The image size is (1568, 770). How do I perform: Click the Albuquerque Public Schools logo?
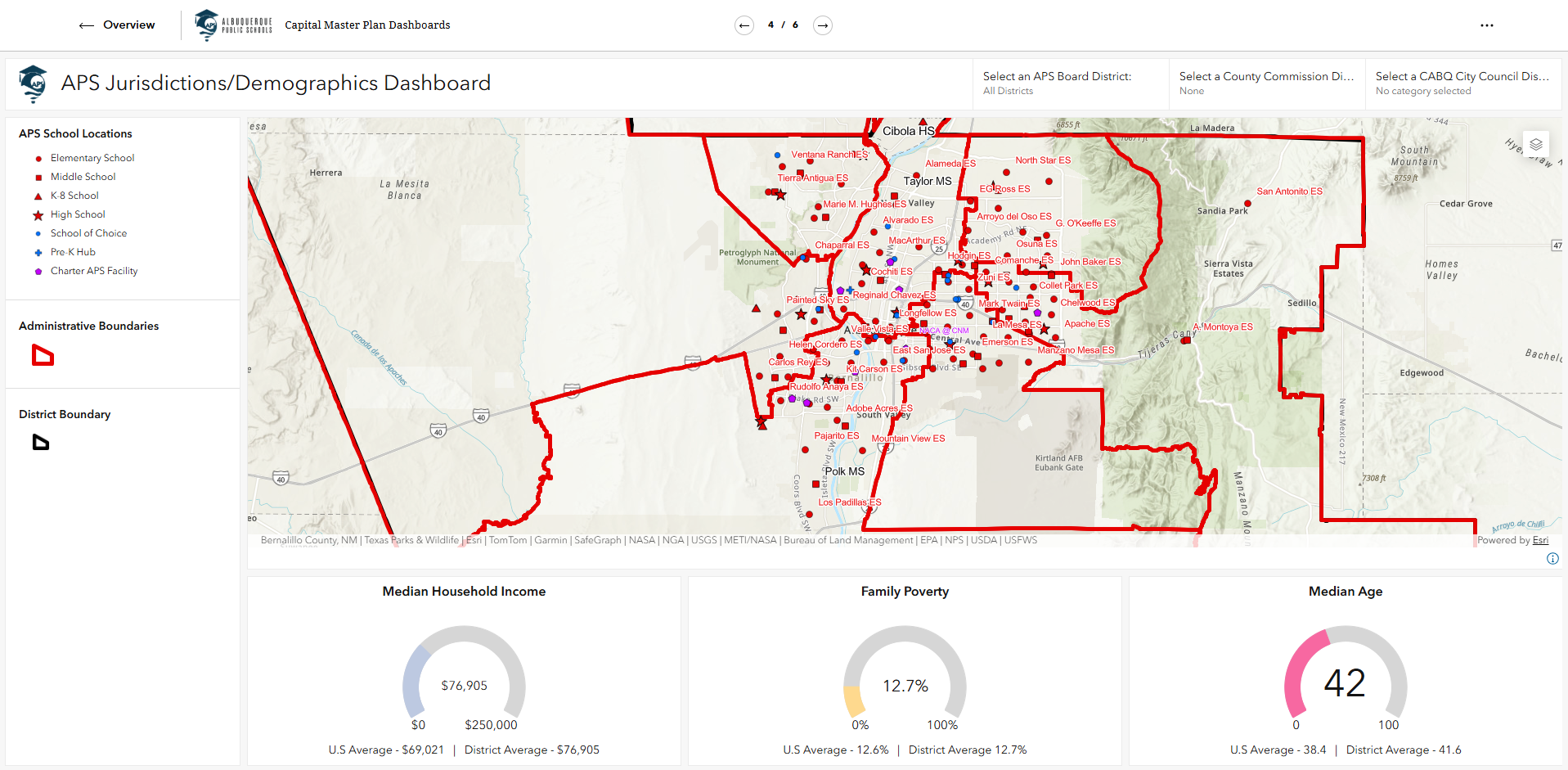[233, 25]
